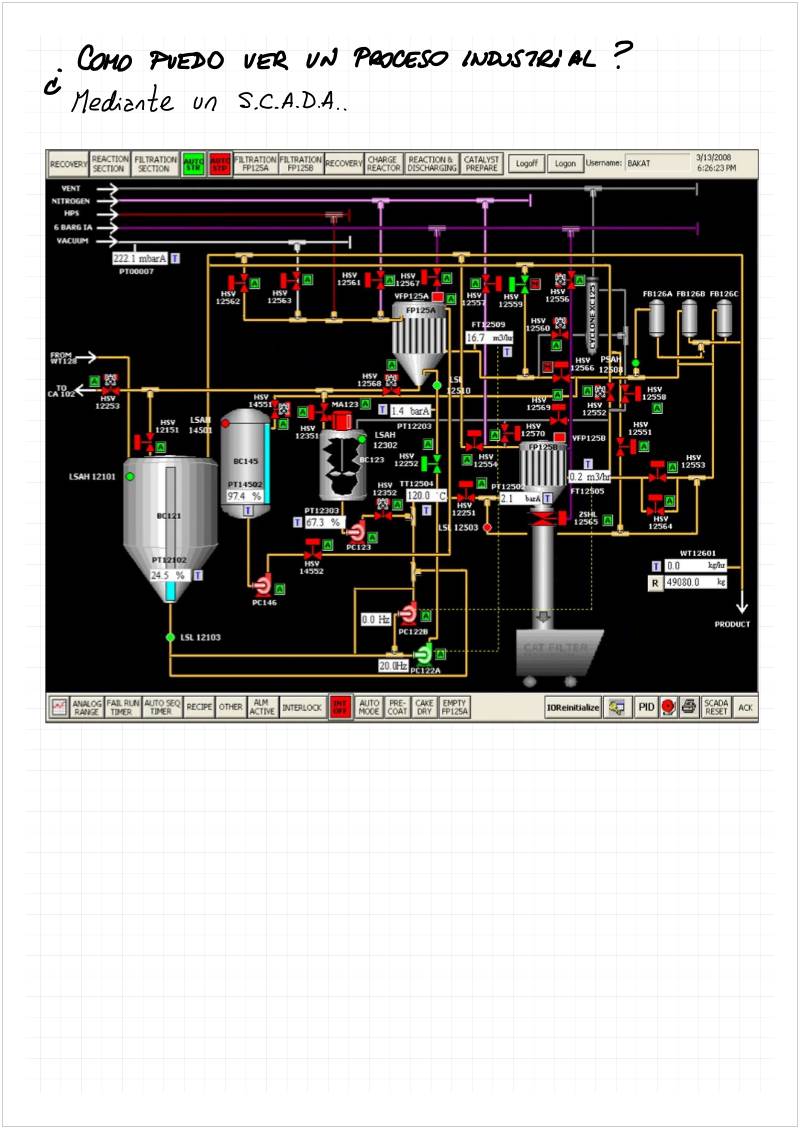800x1128 pixels.
Task: Open the trend chart icon in bottom toolbar
Action: coord(59,707)
